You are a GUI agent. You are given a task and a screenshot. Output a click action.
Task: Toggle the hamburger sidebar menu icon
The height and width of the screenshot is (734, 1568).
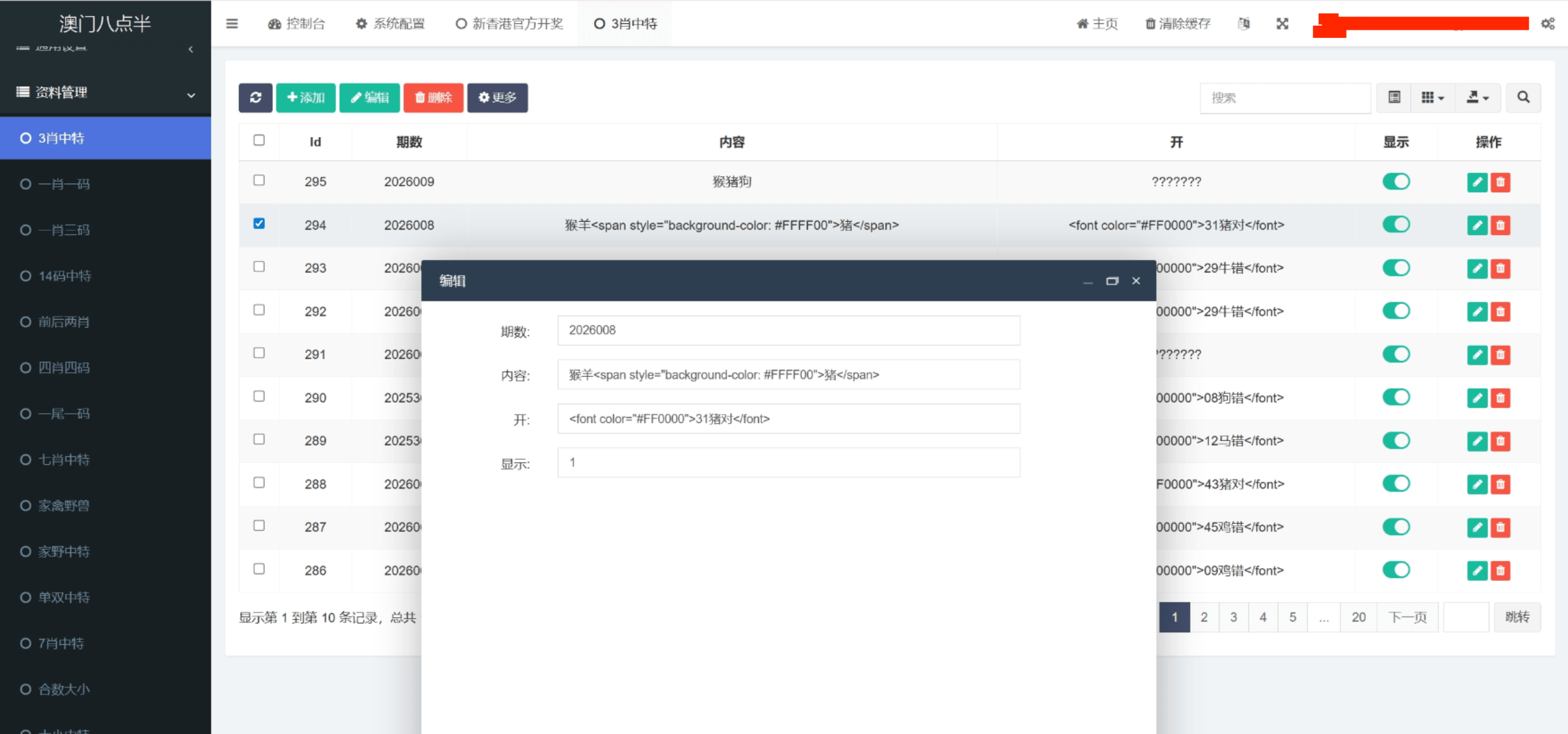point(232,23)
